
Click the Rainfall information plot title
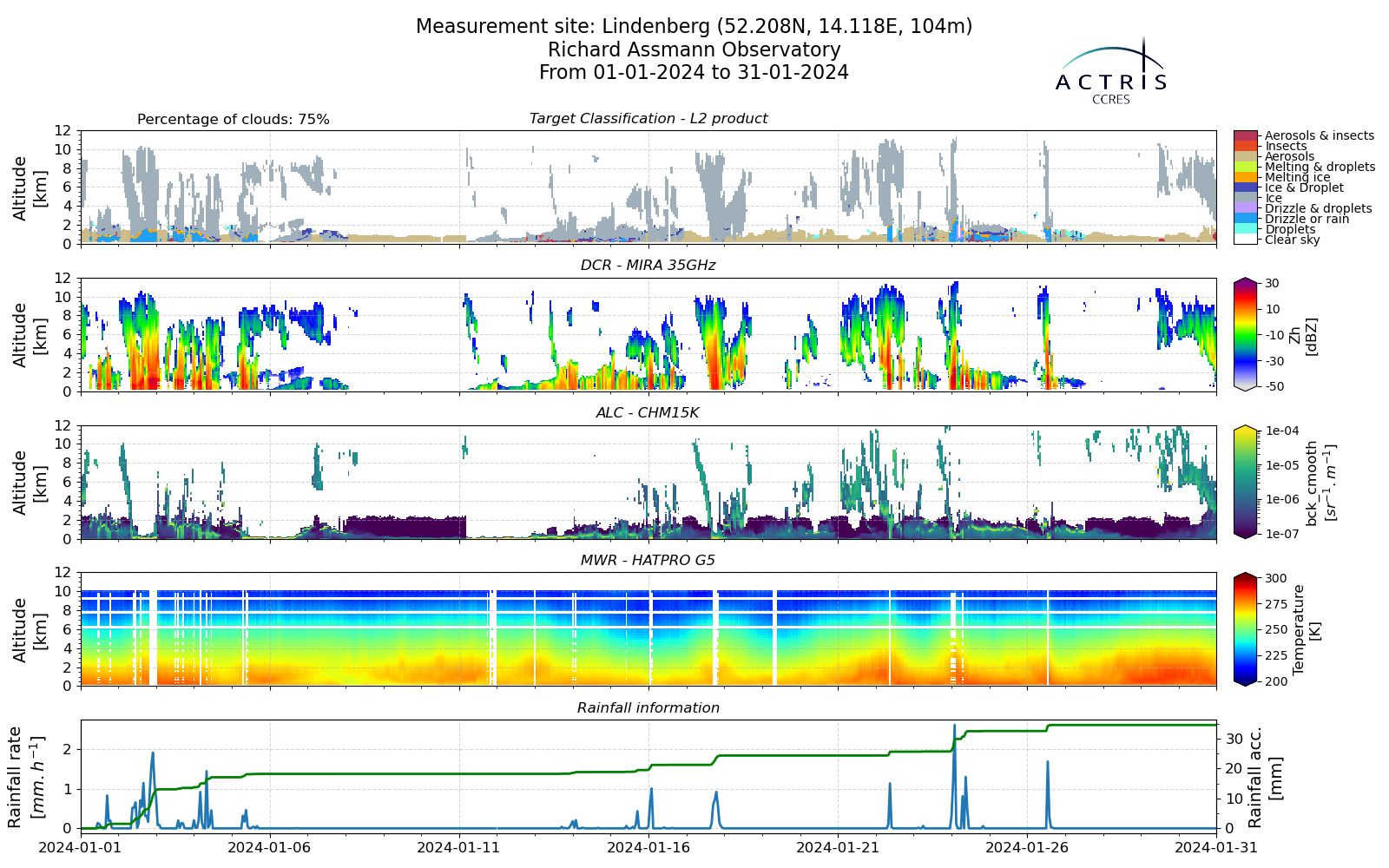(648, 708)
